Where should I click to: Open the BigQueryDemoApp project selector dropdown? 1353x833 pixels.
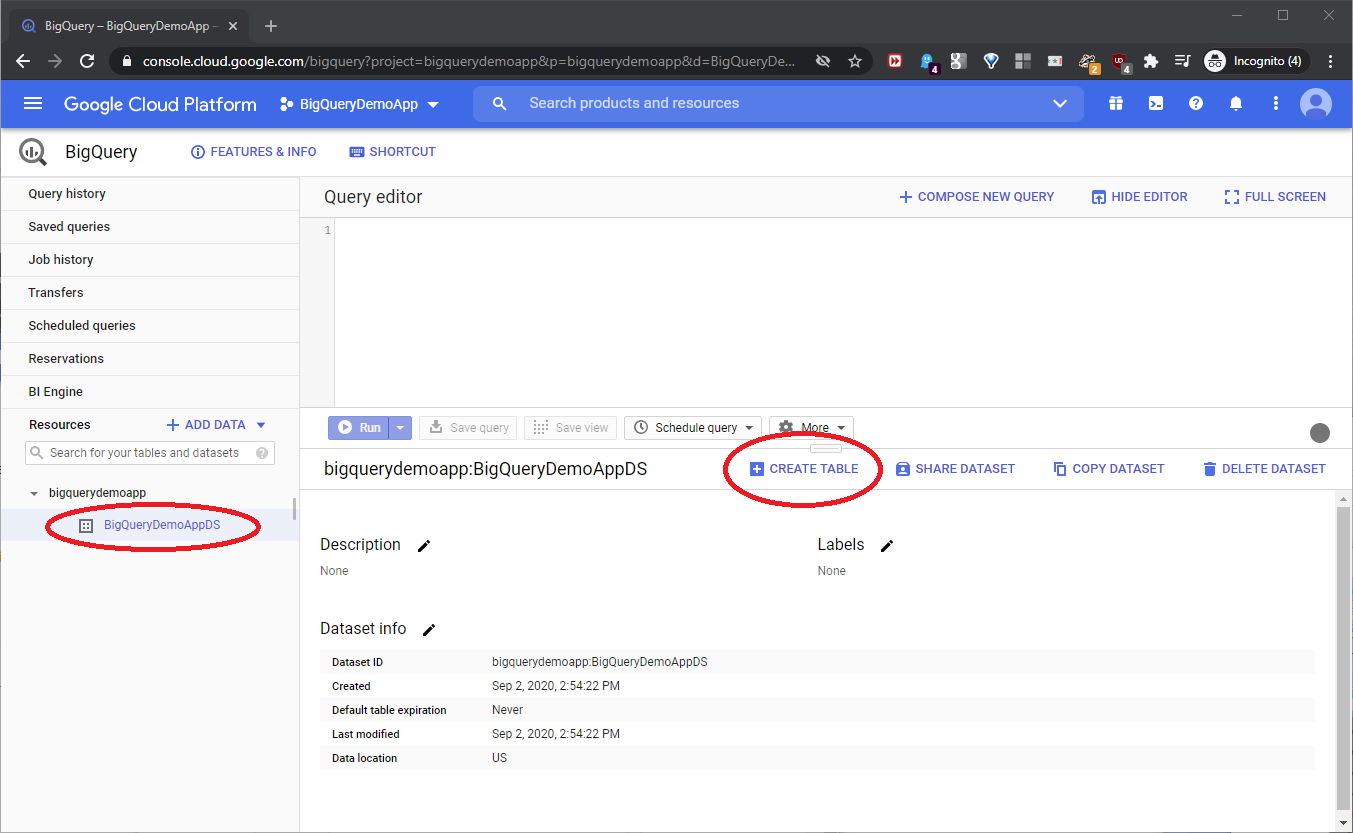tap(360, 104)
